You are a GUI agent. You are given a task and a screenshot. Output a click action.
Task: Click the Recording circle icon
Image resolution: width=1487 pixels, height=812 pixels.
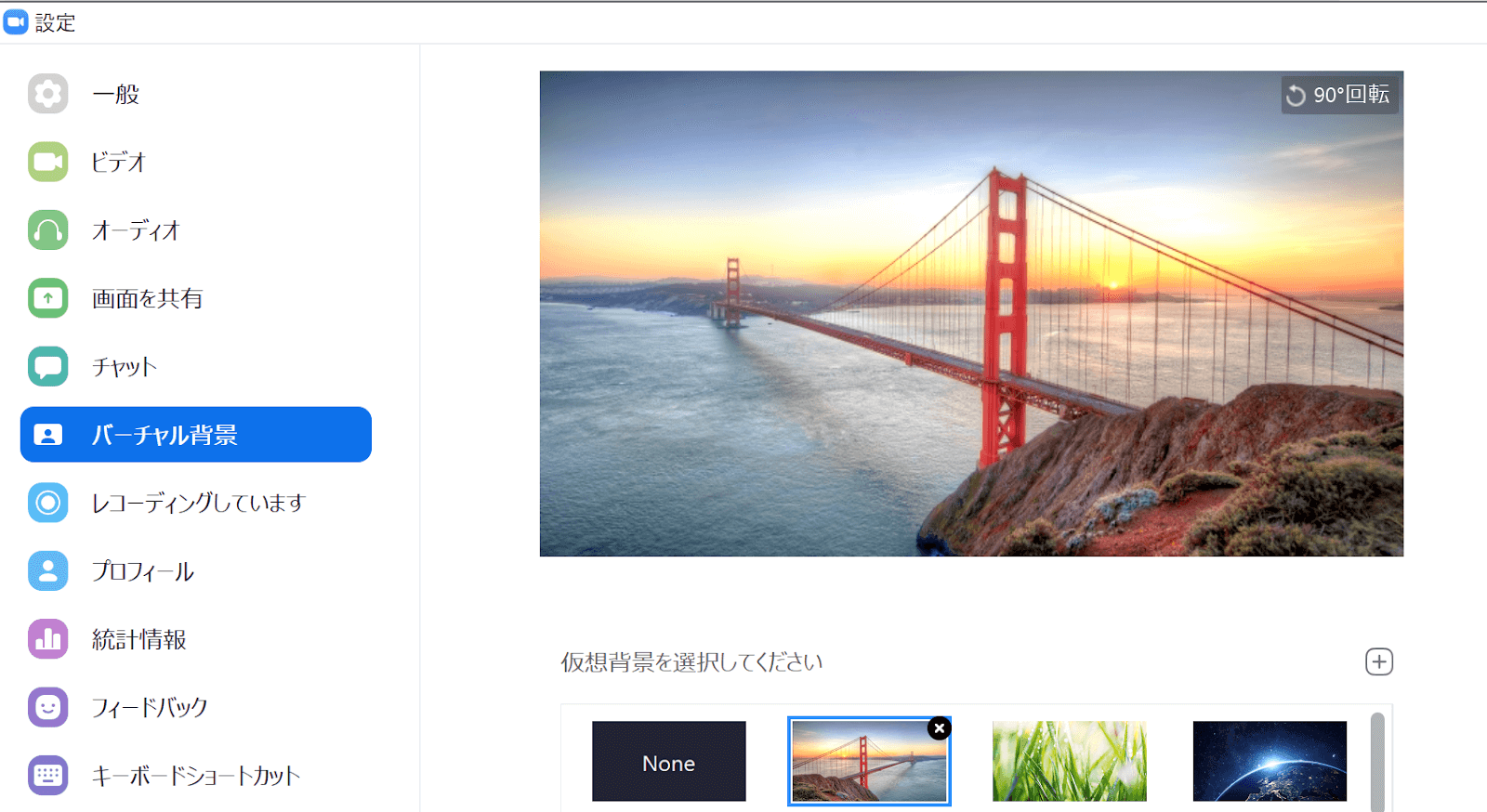[x=47, y=503]
